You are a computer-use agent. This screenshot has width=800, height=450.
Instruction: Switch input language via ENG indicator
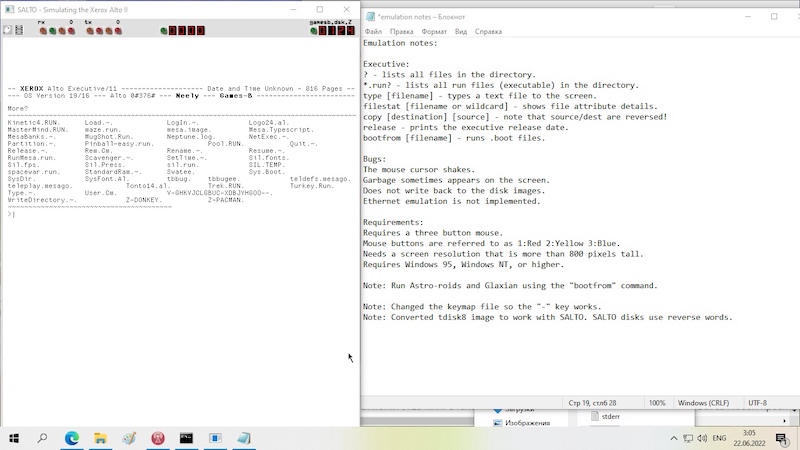pos(719,438)
